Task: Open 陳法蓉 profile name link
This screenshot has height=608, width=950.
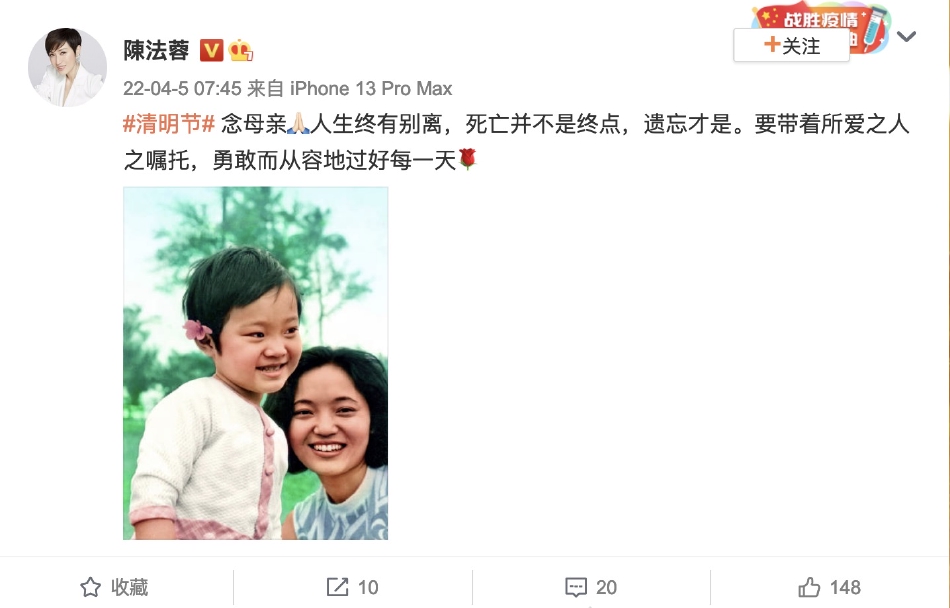Action: coord(156,50)
